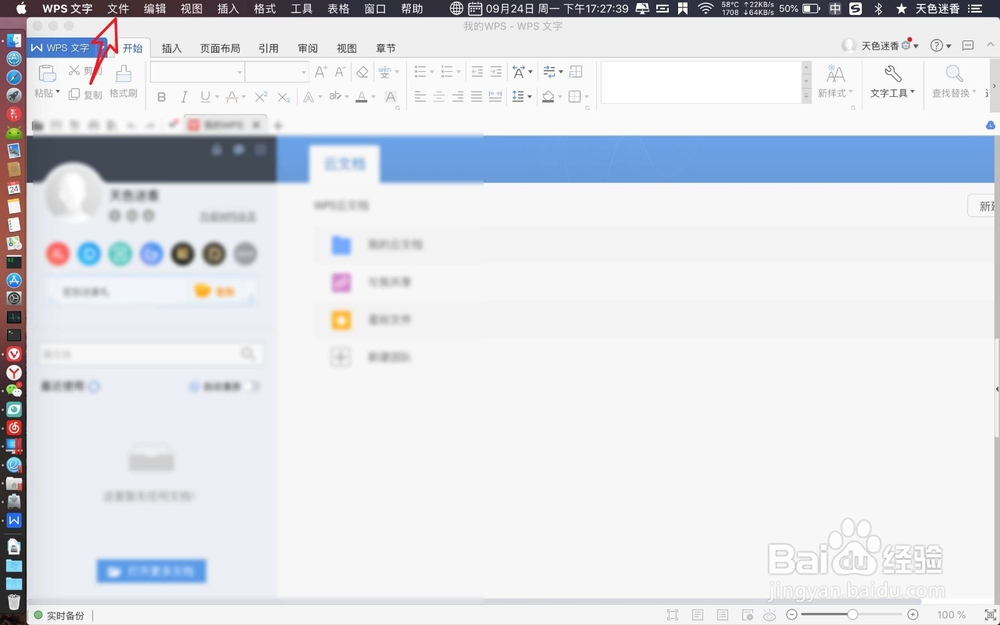Switch to the 插入 (Insert) ribbon tab
1000x625 pixels.
(x=172, y=47)
